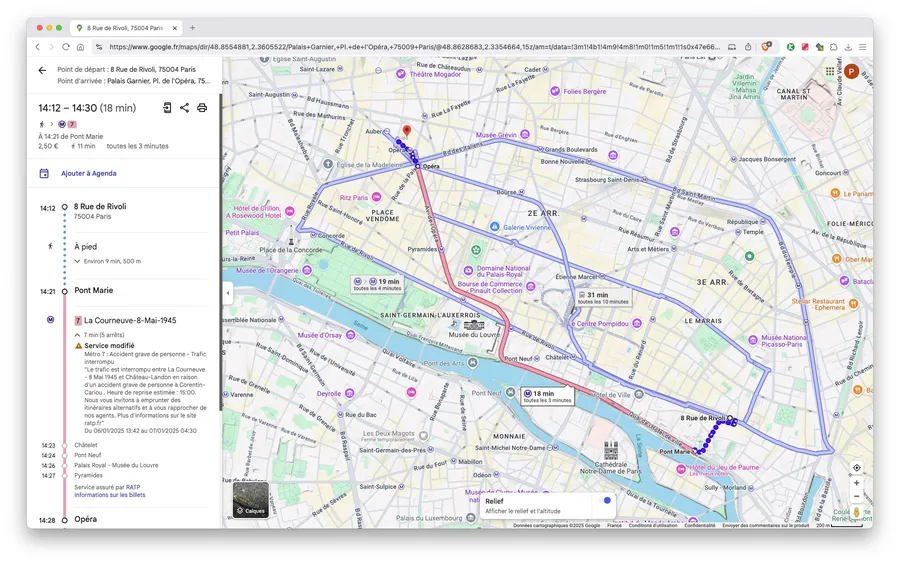The image size is (900, 564).
Task: Open the browser home page icon
Action: pos(80,47)
